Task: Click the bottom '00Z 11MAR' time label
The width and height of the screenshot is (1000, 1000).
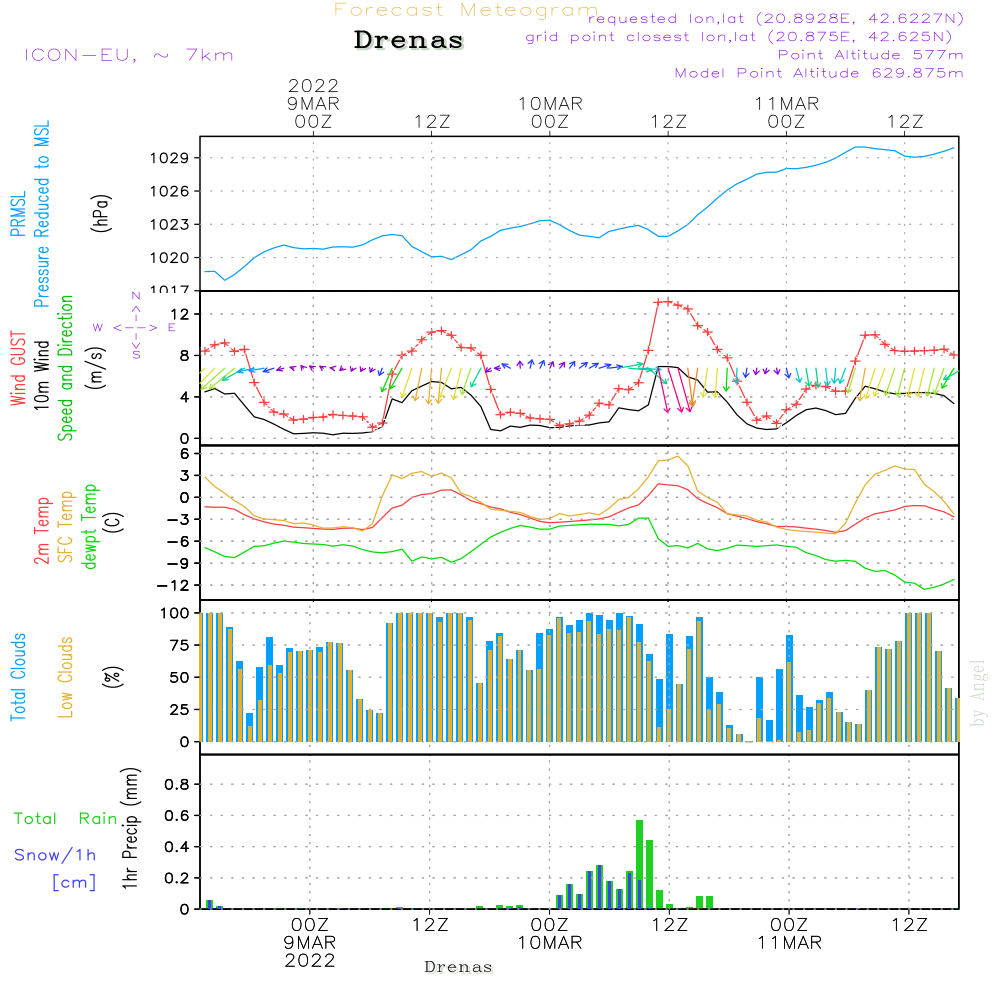Action: point(789,934)
